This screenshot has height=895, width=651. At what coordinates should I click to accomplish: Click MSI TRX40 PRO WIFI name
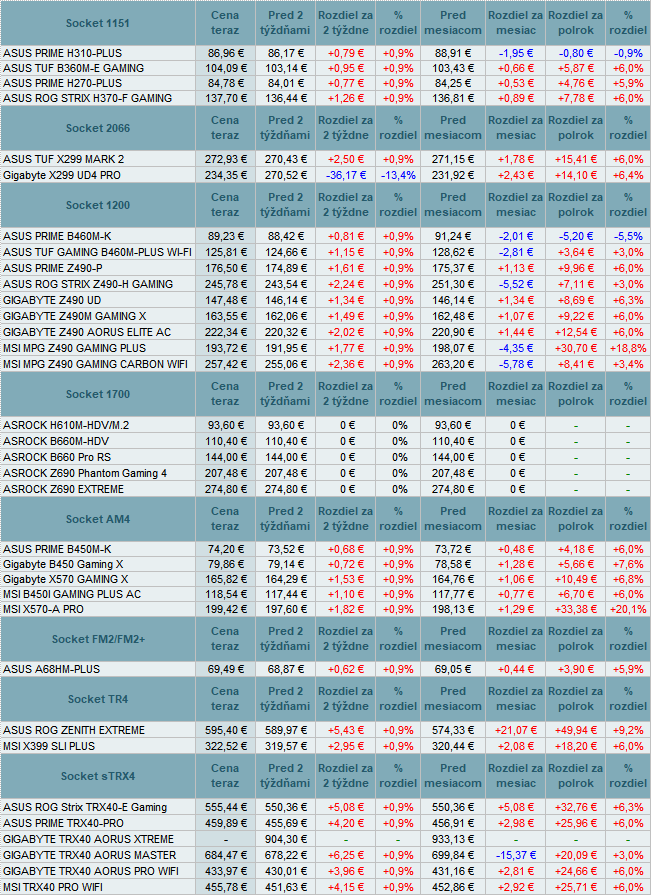53,887
